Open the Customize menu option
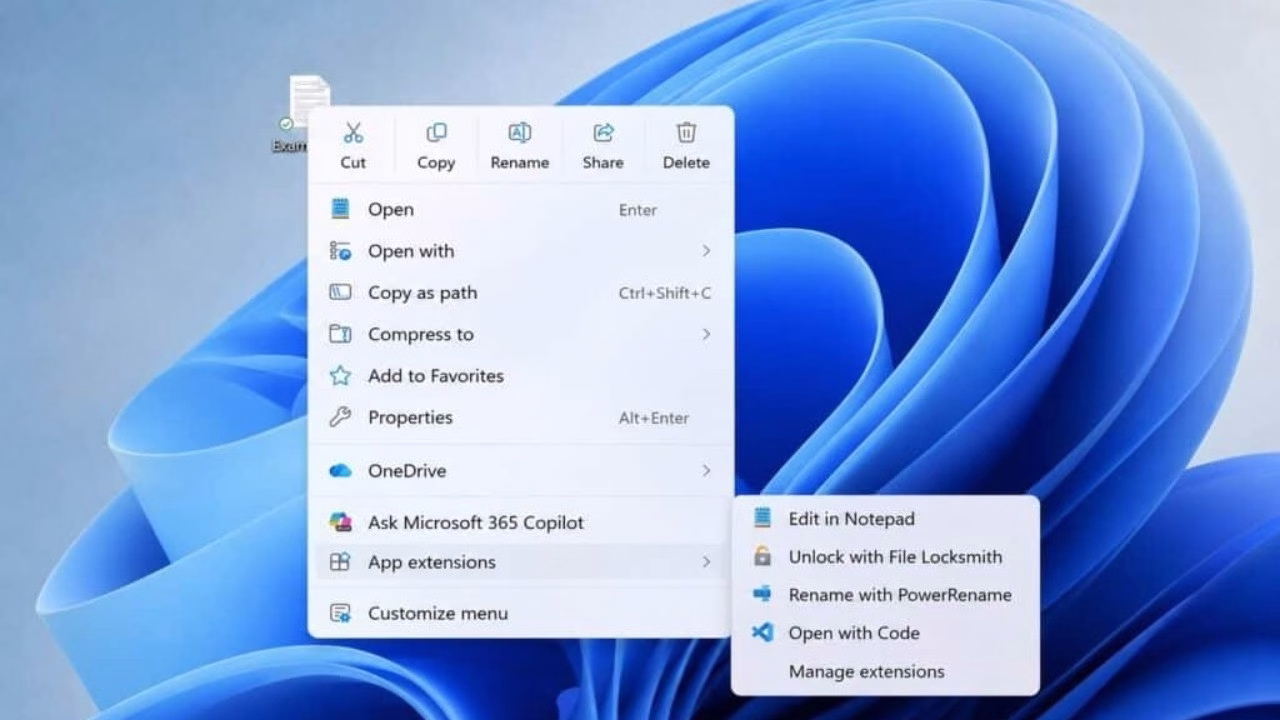This screenshot has height=720, width=1280. (520, 613)
